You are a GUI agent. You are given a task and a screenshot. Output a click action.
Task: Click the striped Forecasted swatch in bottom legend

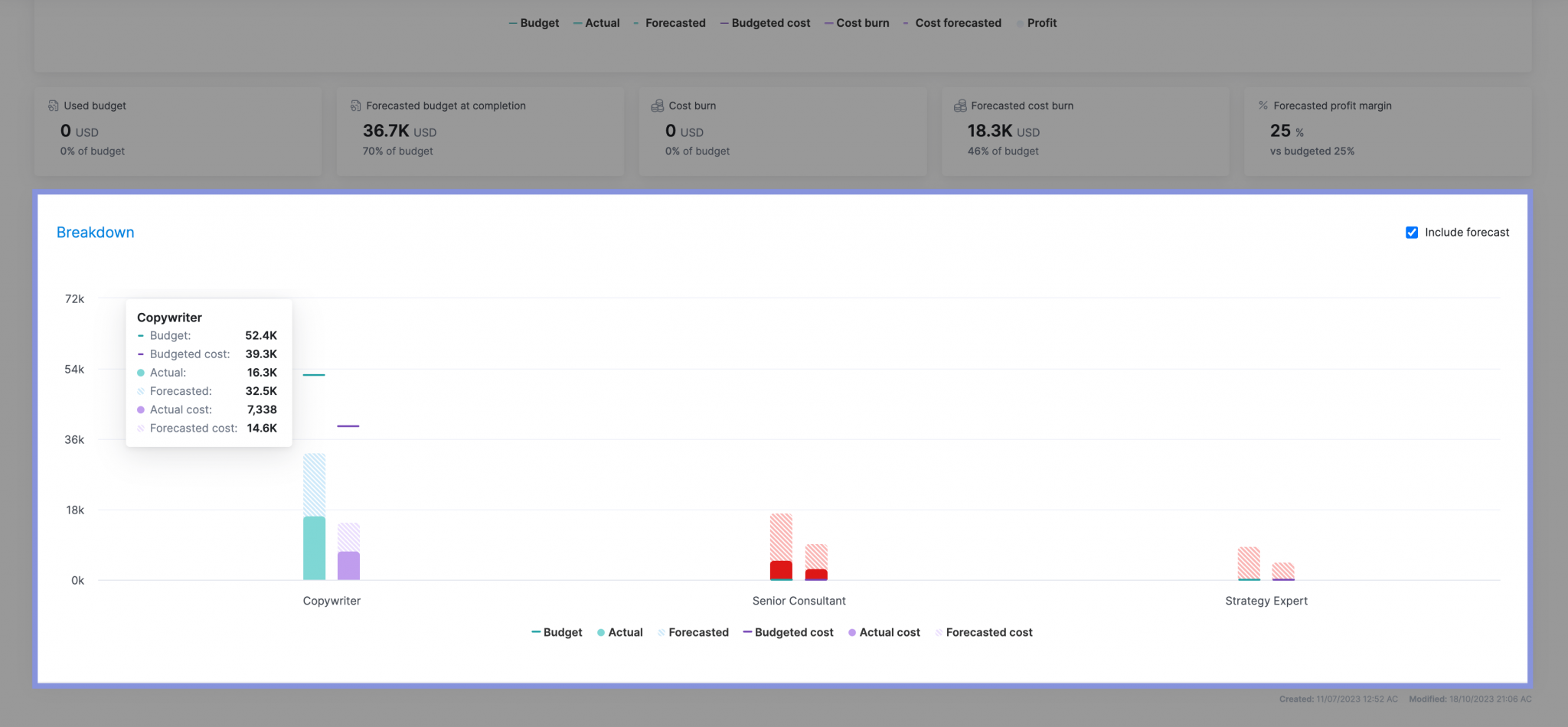click(661, 632)
